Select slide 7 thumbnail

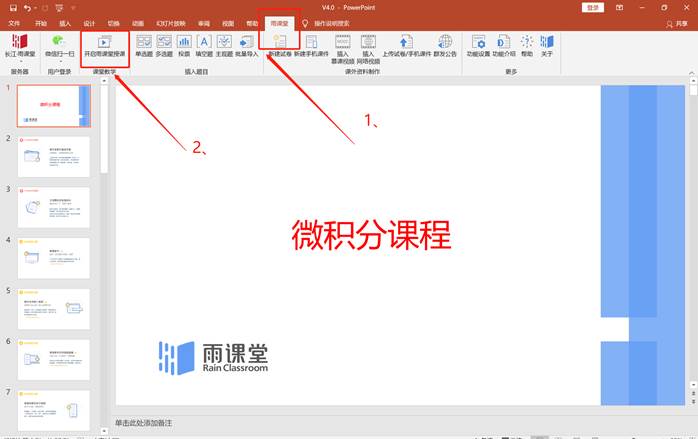(54, 410)
